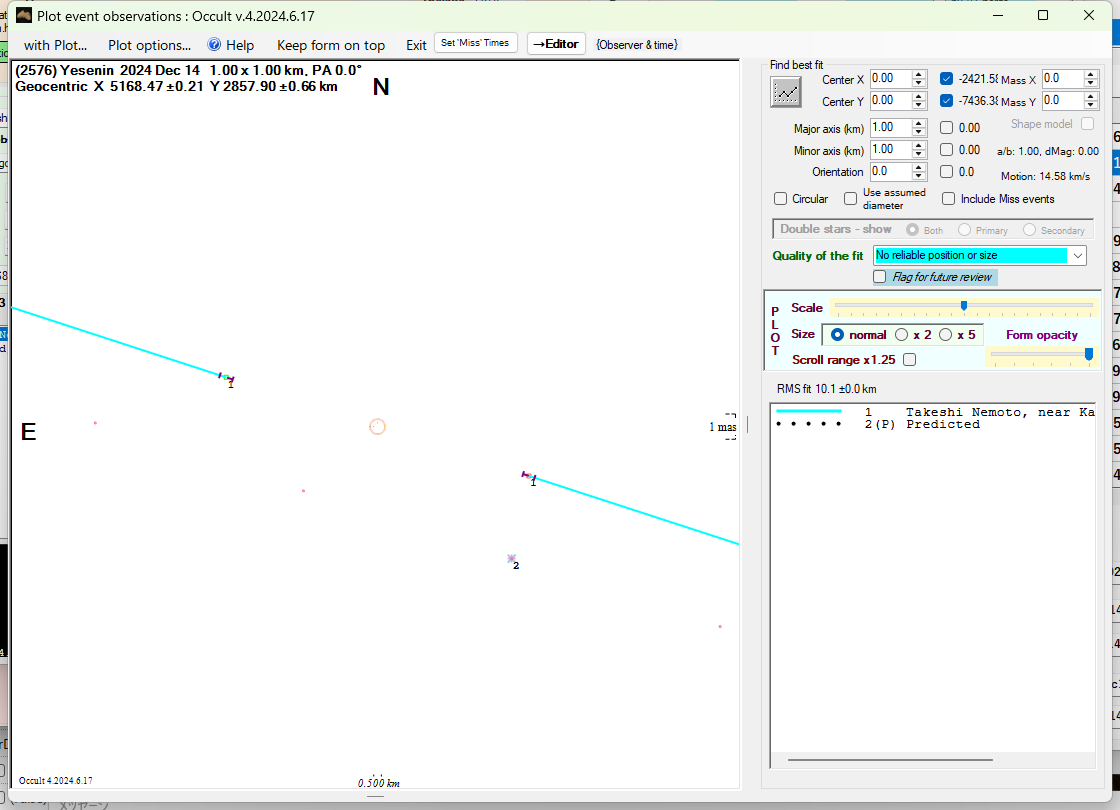This screenshot has width=1120, height=810.
Task: Click the Find best fit graph icon
Action: point(786,92)
